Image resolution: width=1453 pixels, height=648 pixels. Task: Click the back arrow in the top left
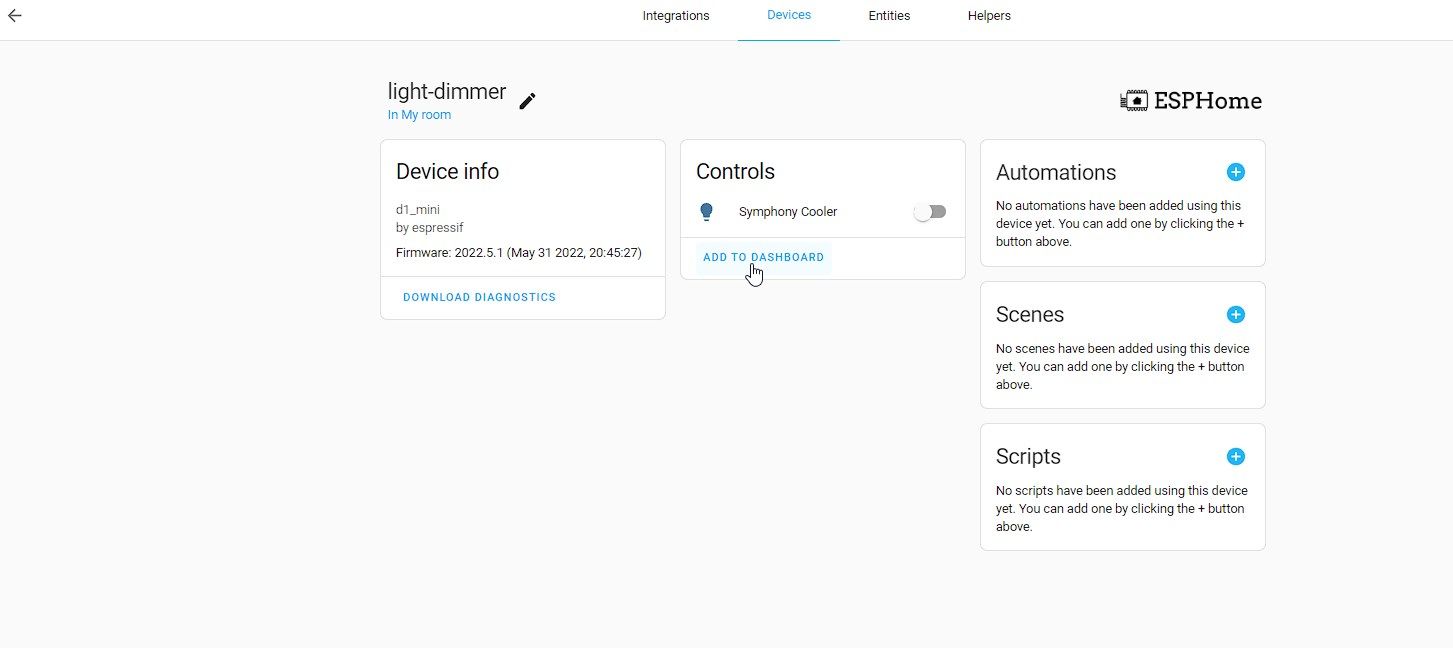pyautogui.click(x=14, y=15)
